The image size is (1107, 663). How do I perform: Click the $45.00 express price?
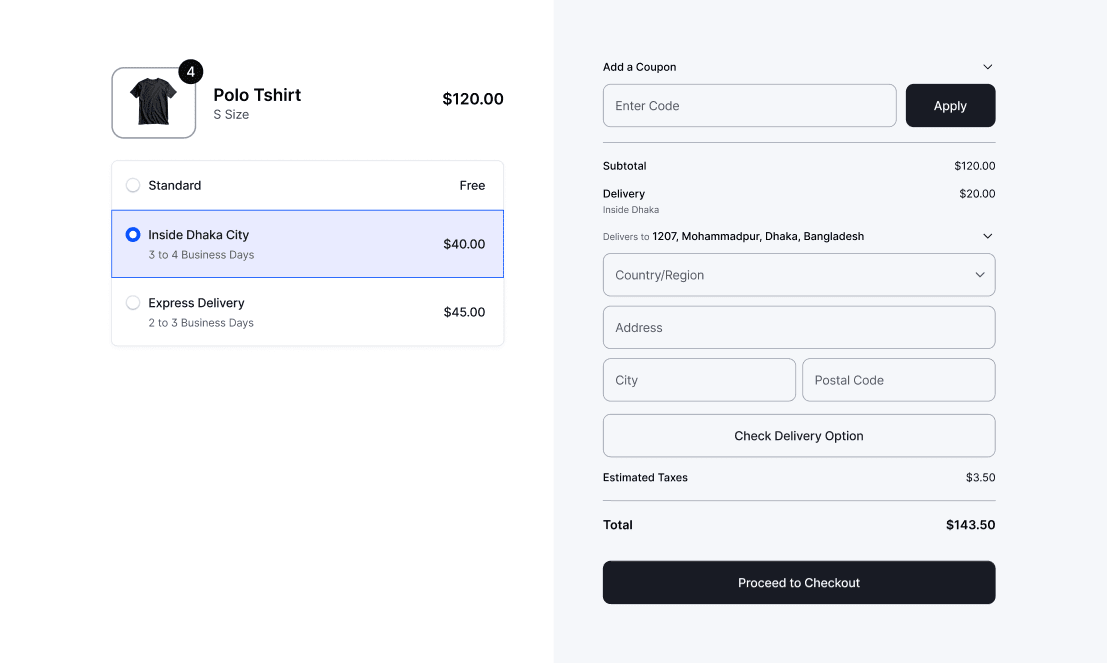tap(464, 312)
